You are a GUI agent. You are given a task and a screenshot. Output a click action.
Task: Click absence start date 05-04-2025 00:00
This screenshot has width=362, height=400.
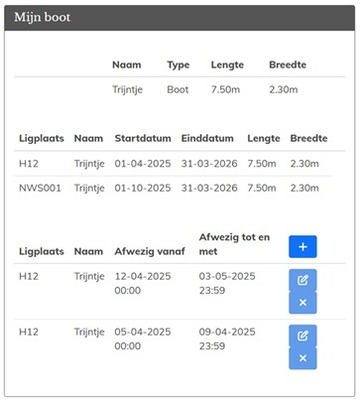[x=143, y=339]
